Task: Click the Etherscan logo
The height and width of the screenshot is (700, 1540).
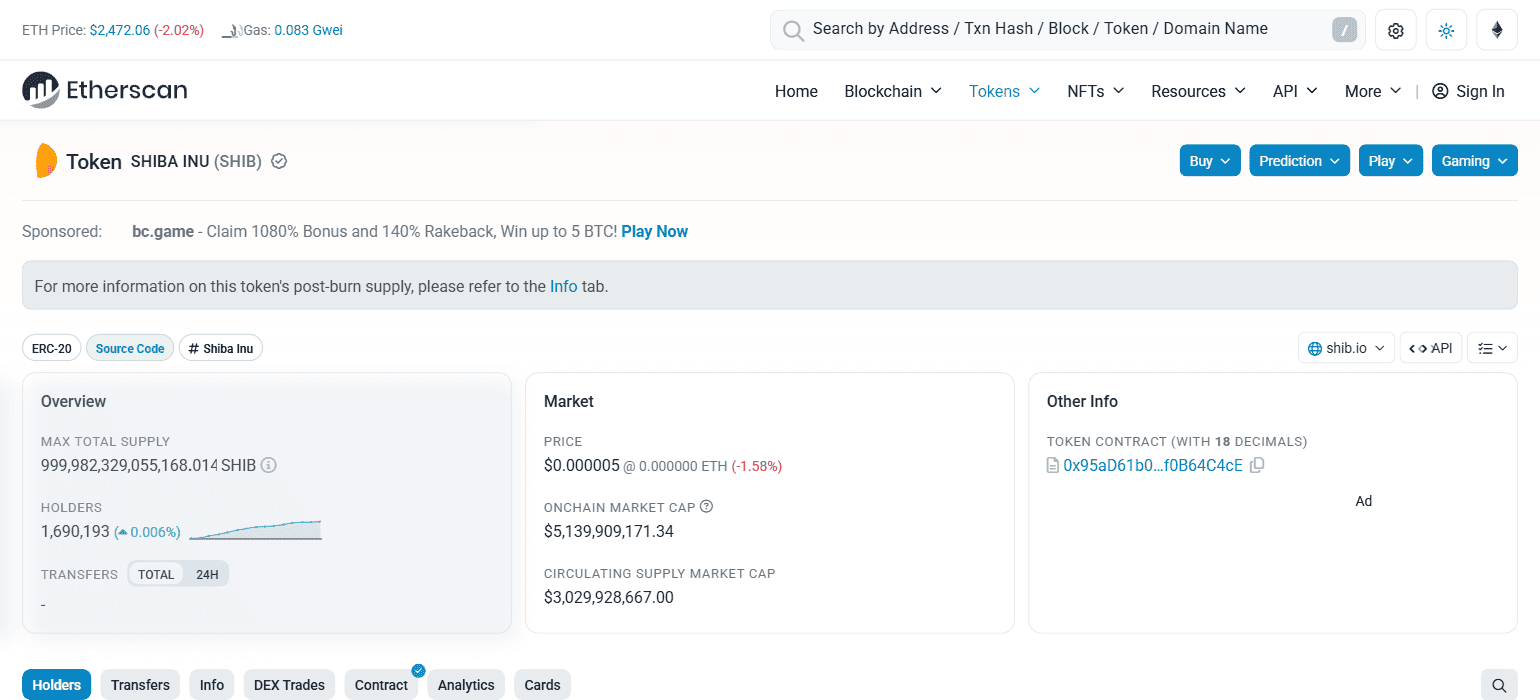Action: coord(105,90)
